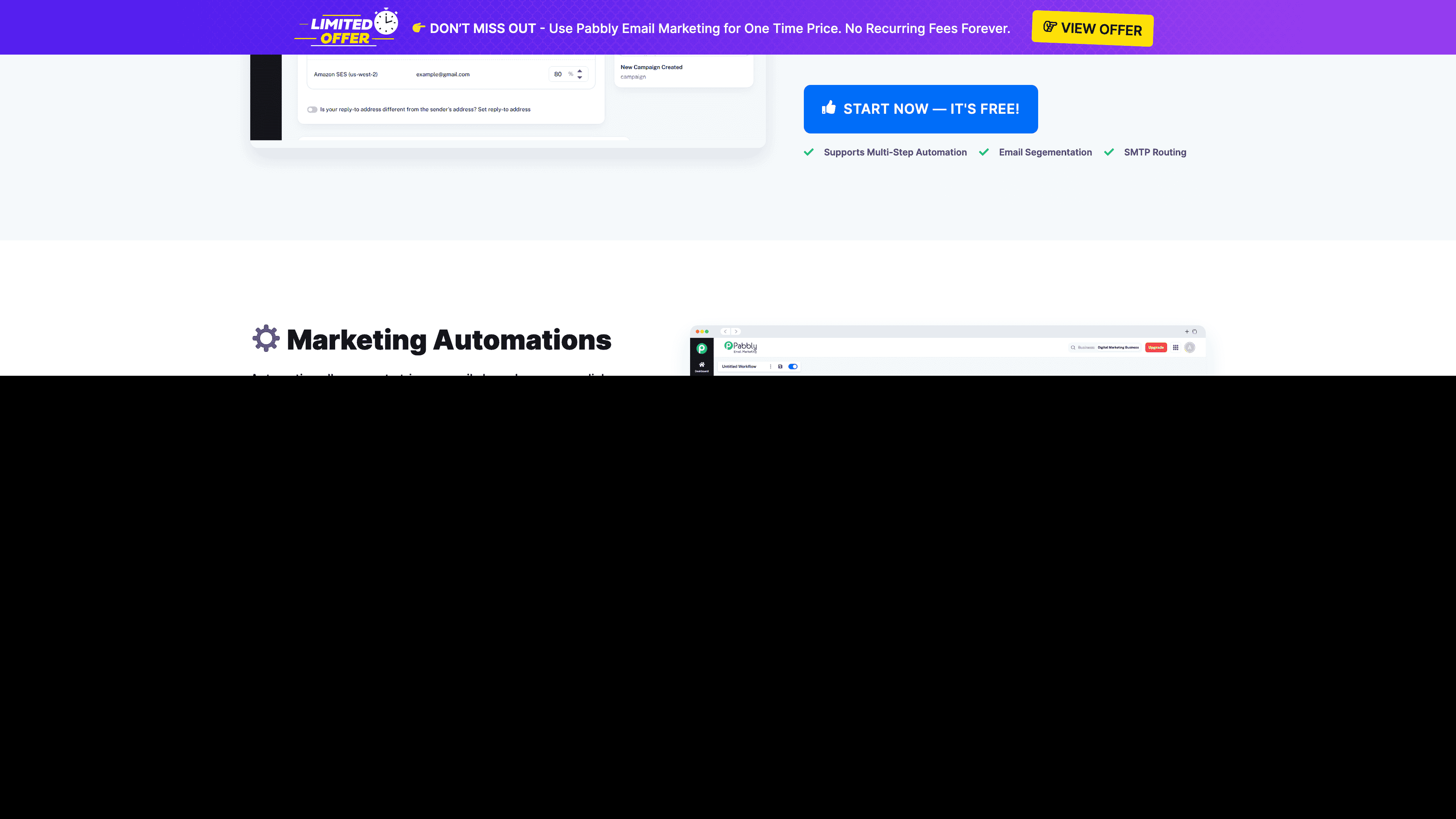The width and height of the screenshot is (1456, 819).
Task: Click the Limited Offer stopwatch logo
Action: tap(347, 27)
